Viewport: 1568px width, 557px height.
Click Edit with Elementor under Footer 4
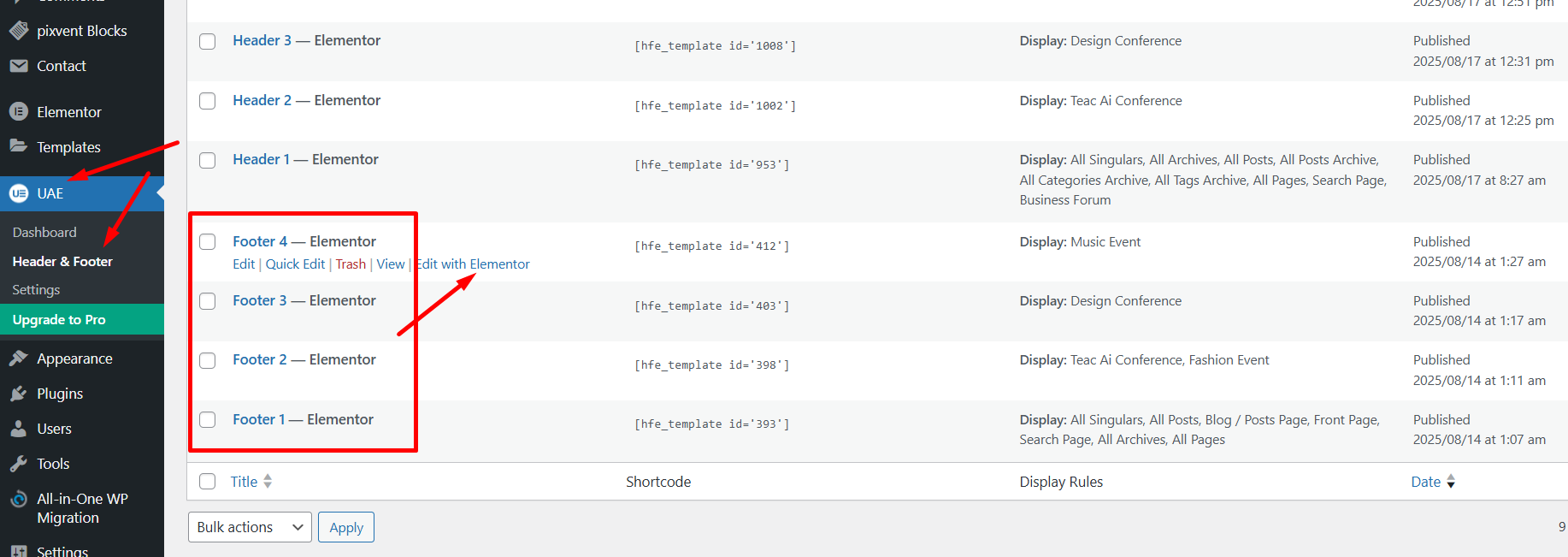pyautogui.click(x=475, y=264)
